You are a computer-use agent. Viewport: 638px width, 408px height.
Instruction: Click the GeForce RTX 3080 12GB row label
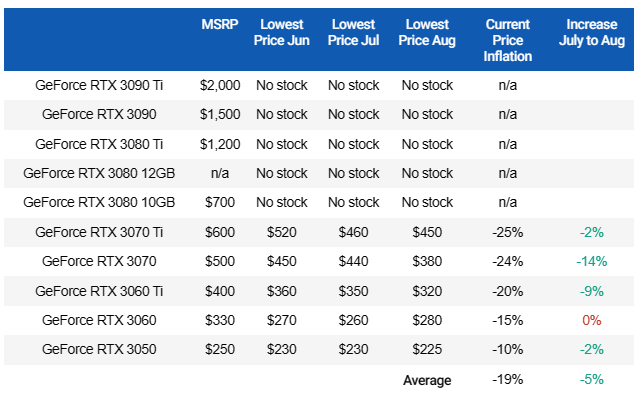pyautogui.click(x=99, y=173)
